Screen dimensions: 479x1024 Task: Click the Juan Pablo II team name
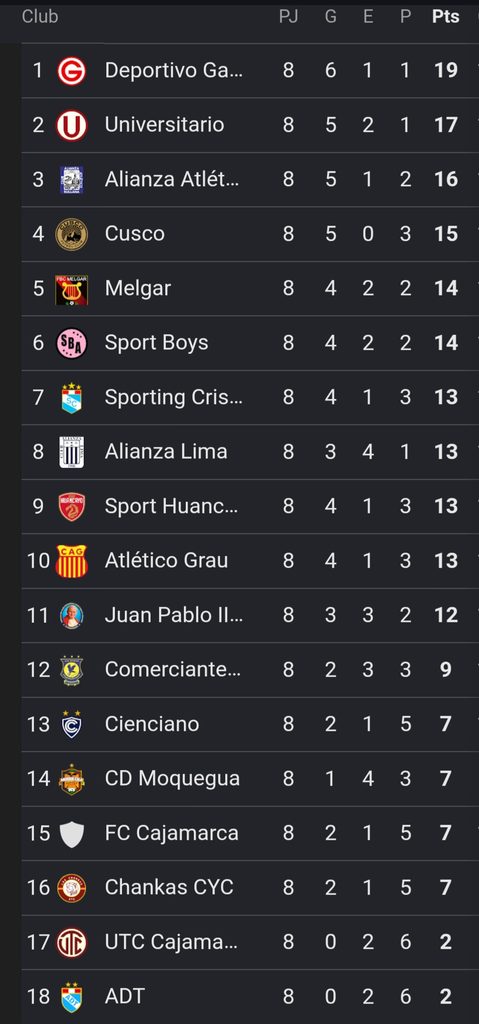(173, 615)
